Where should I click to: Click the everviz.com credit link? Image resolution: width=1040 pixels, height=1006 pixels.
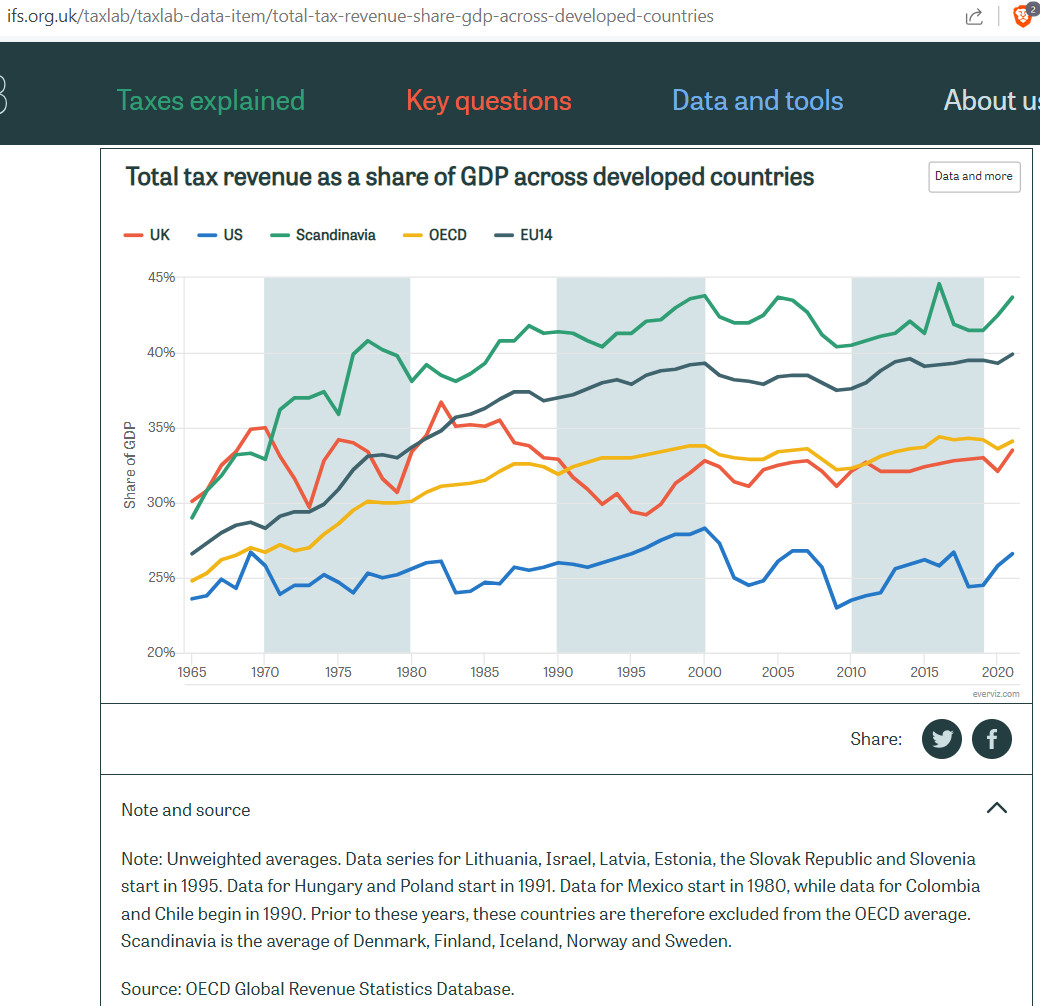coord(996,694)
